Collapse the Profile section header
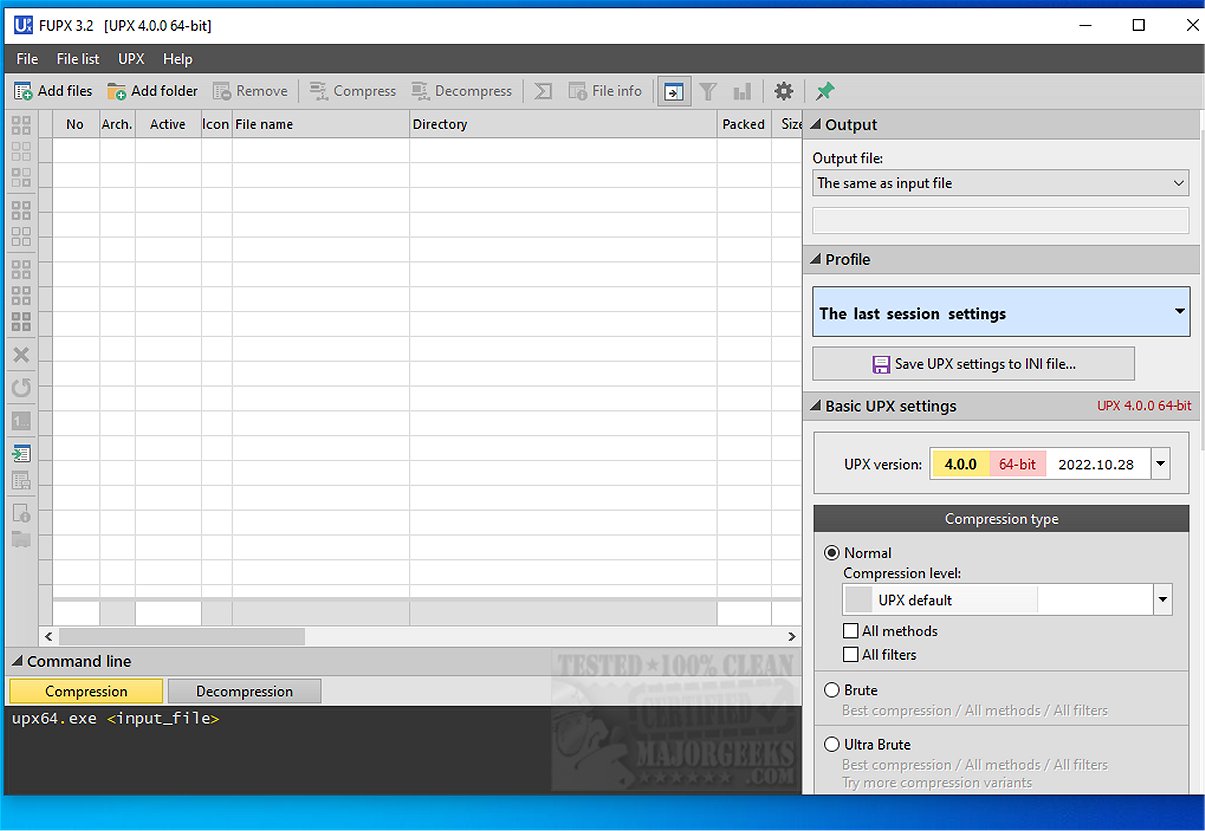Viewport: 1205px width, 831px height. point(1001,259)
